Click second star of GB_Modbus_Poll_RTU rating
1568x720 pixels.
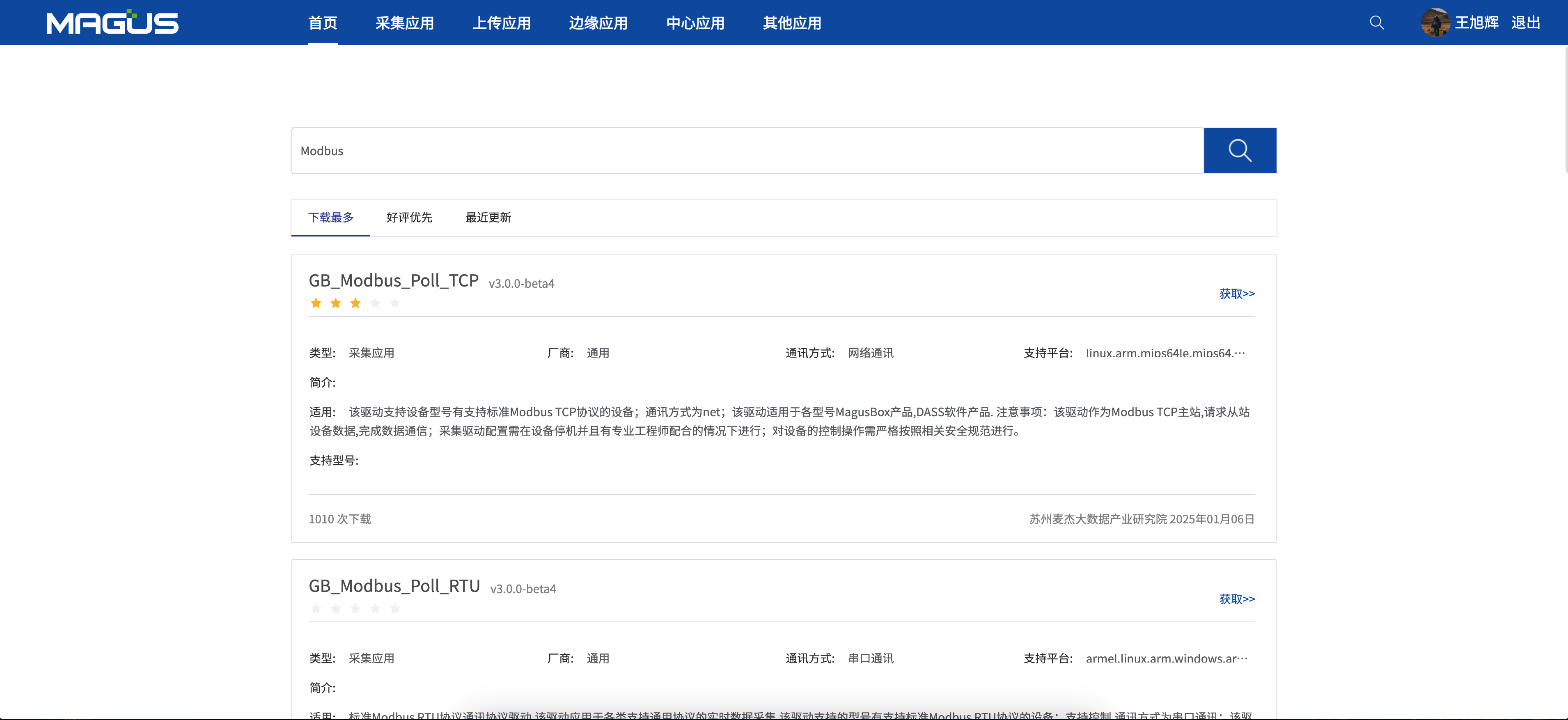click(335, 609)
